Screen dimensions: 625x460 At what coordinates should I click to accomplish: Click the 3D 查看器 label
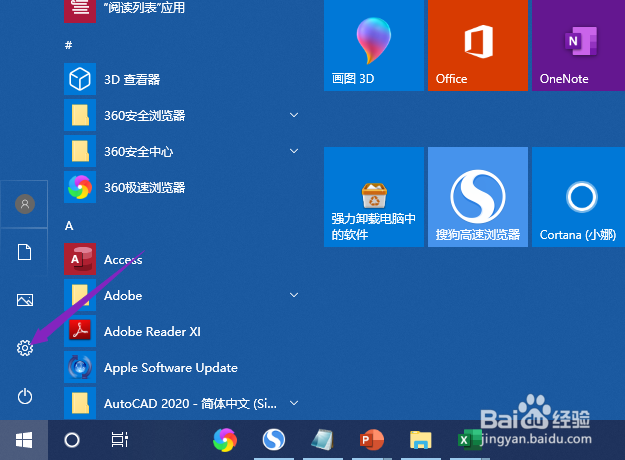(x=132, y=79)
